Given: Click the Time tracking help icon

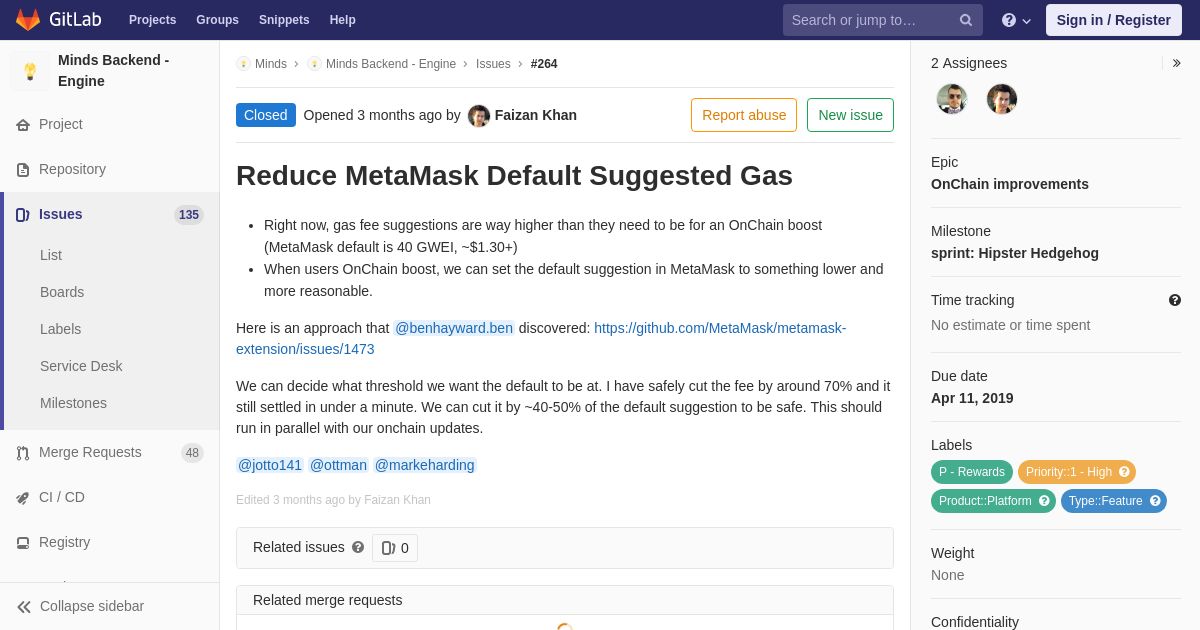Looking at the screenshot, I should pyautogui.click(x=1175, y=300).
